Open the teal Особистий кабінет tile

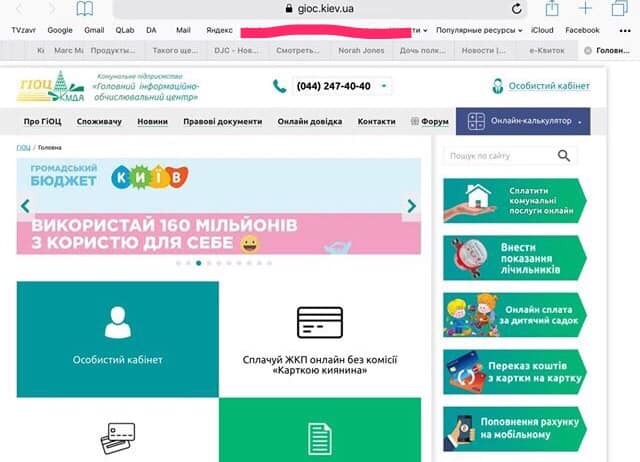117,338
